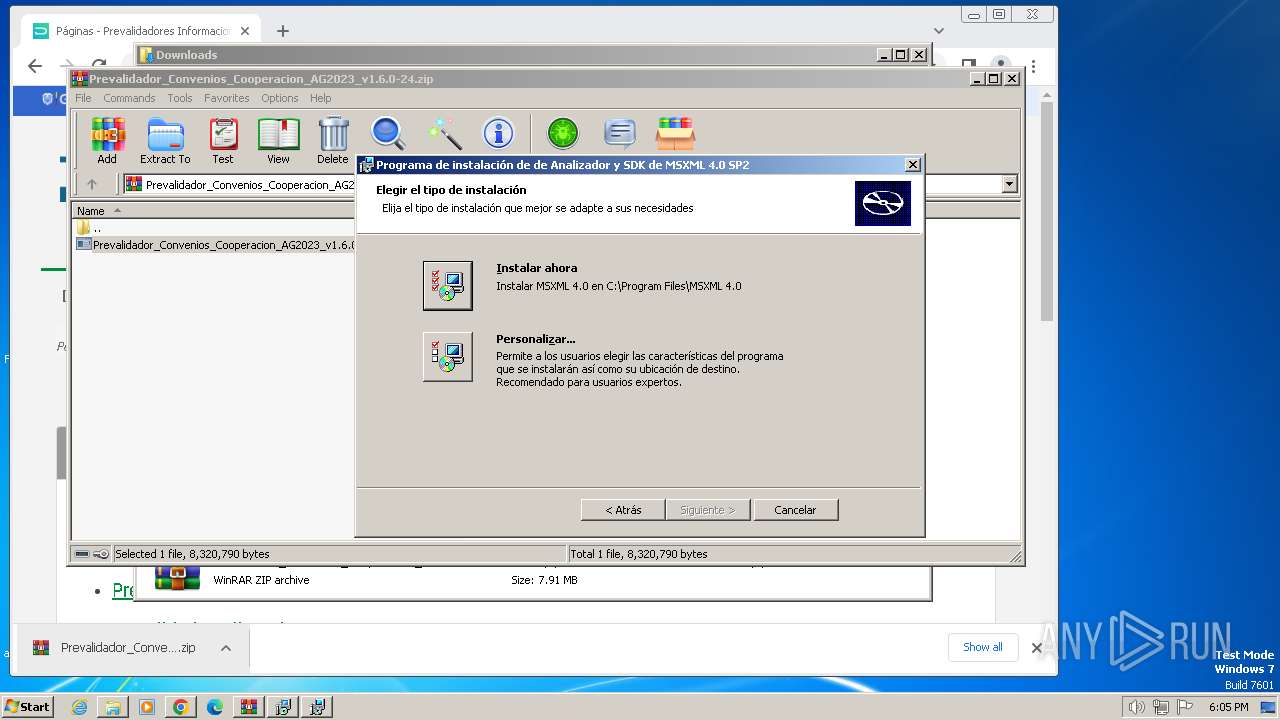Click "WinRAR ZIP archive" text in Downloads window

(x=261, y=580)
